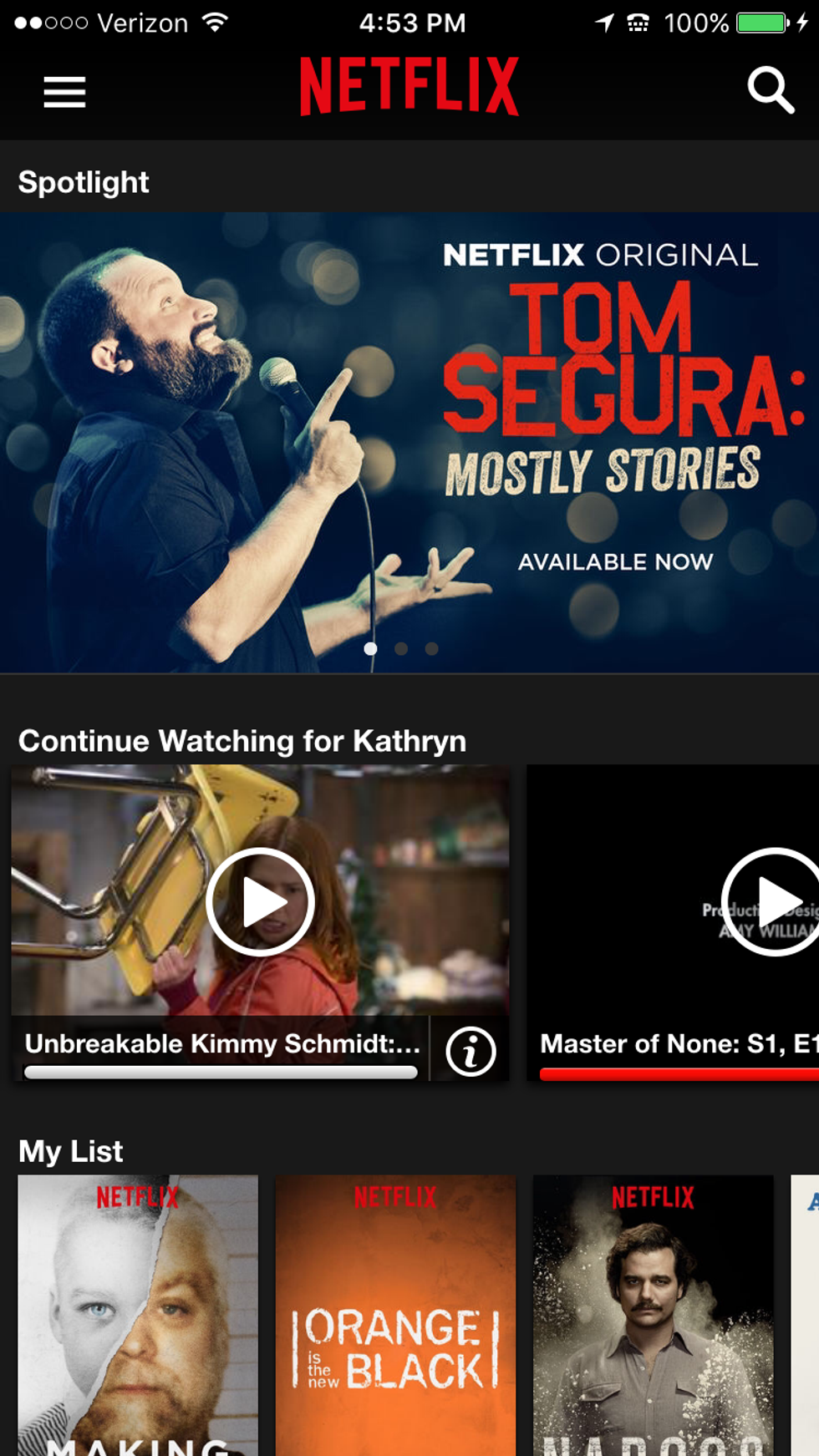Open Making a Murderer poster
Image resolution: width=819 pixels, height=1456 pixels.
[138, 1315]
